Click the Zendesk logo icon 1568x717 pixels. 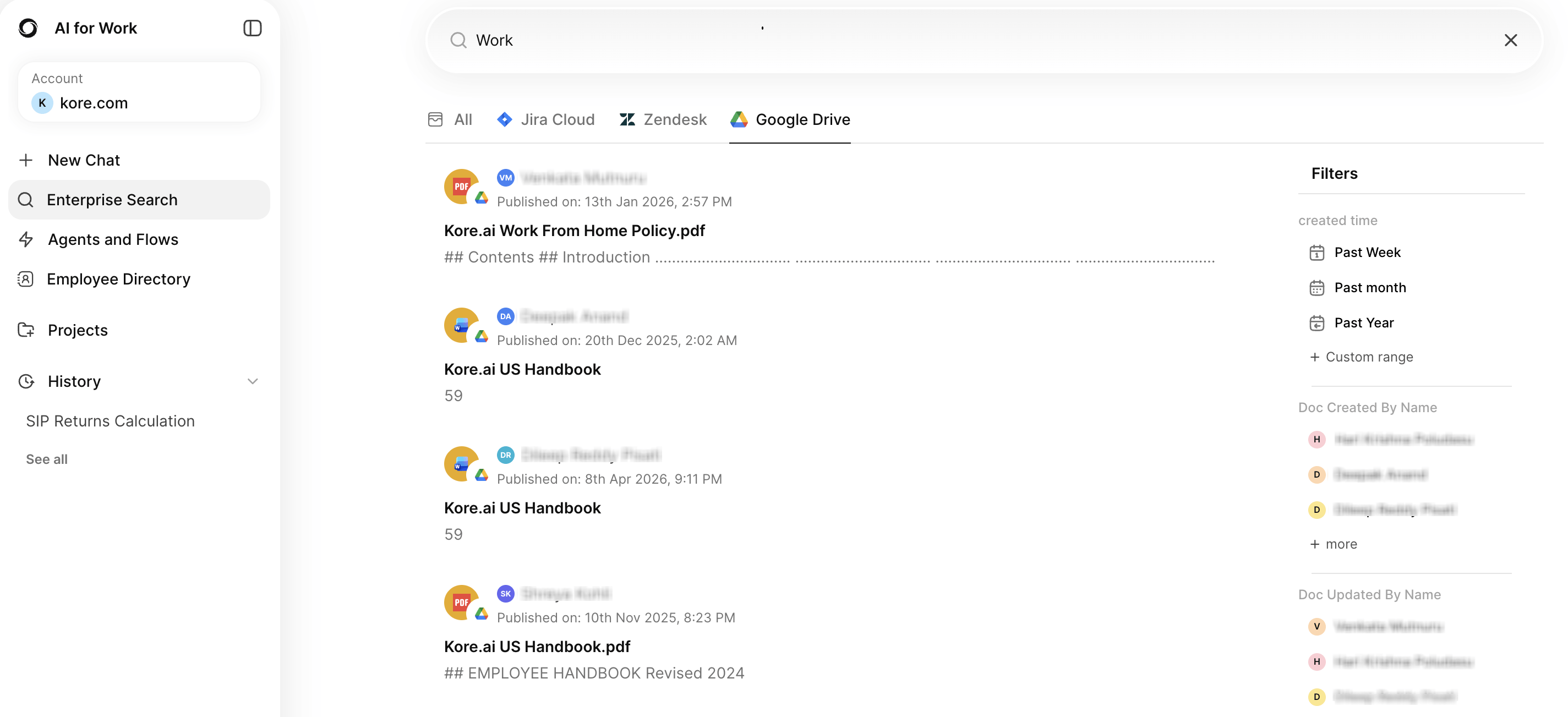click(627, 119)
